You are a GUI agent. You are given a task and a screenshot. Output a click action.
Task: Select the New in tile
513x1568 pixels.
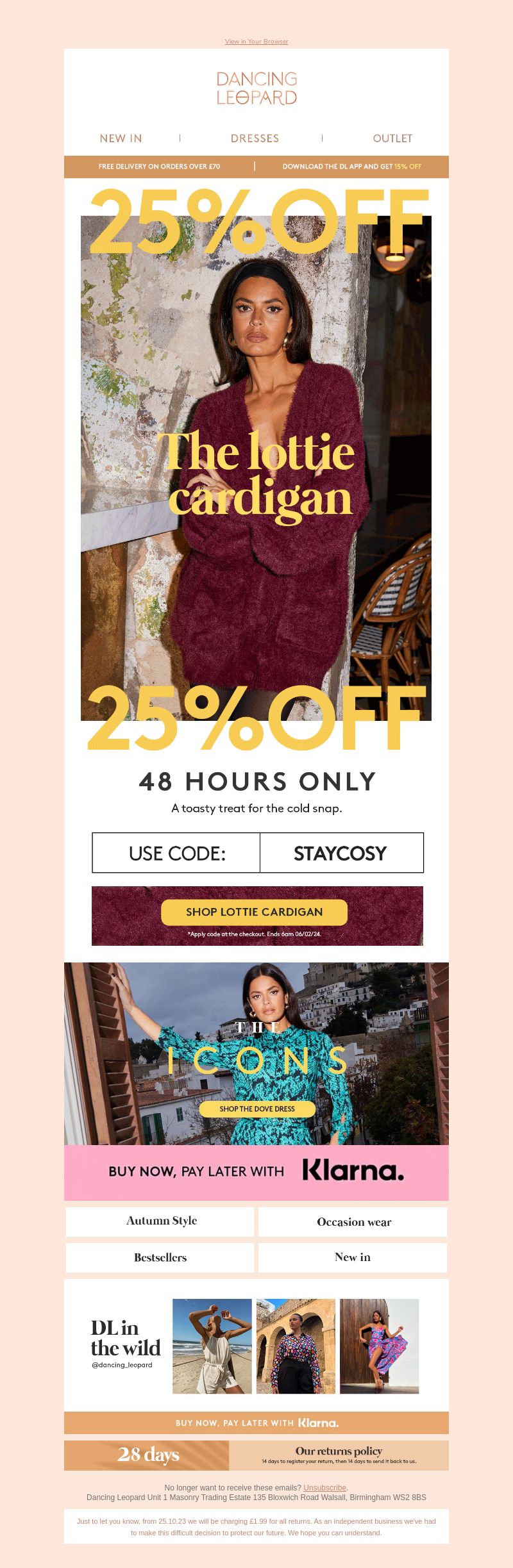tap(353, 1257)
